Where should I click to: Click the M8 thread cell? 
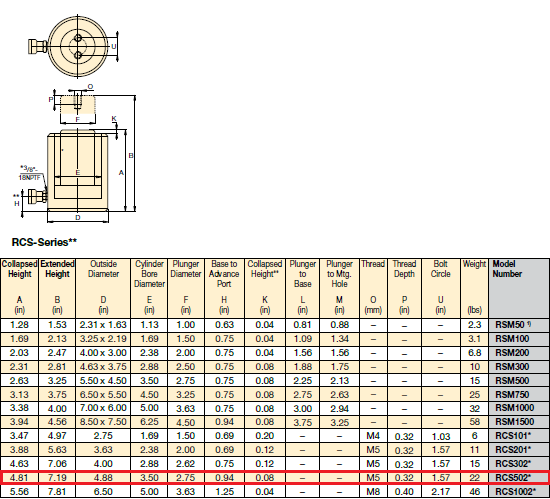373,492
